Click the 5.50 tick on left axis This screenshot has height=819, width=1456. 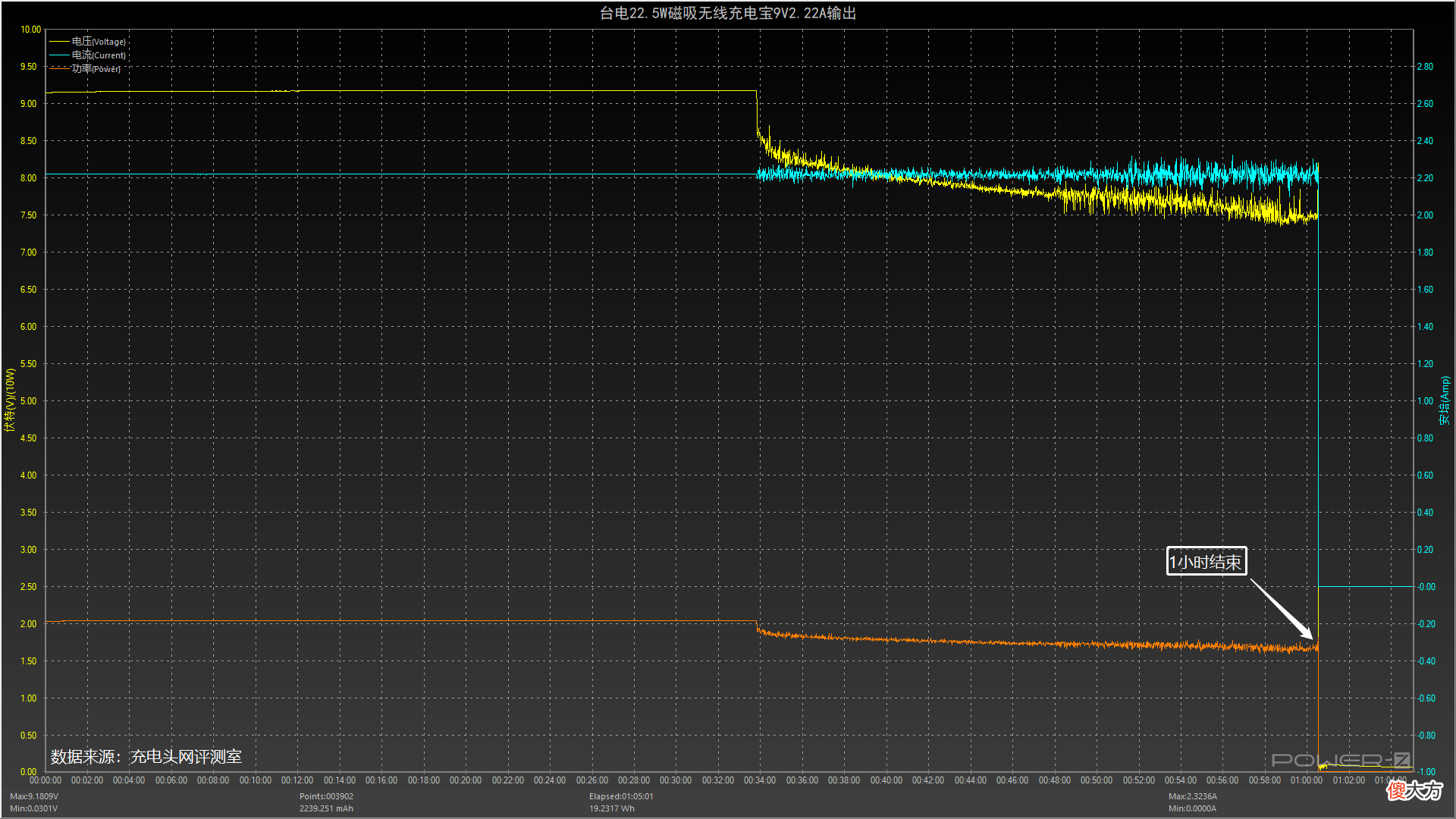tap(29, 364)
